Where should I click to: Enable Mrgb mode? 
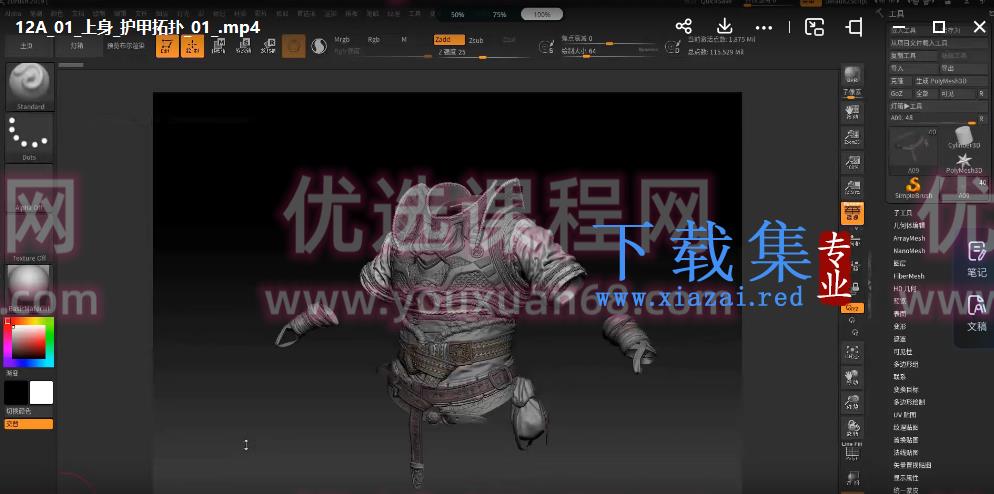pos(342,39)
